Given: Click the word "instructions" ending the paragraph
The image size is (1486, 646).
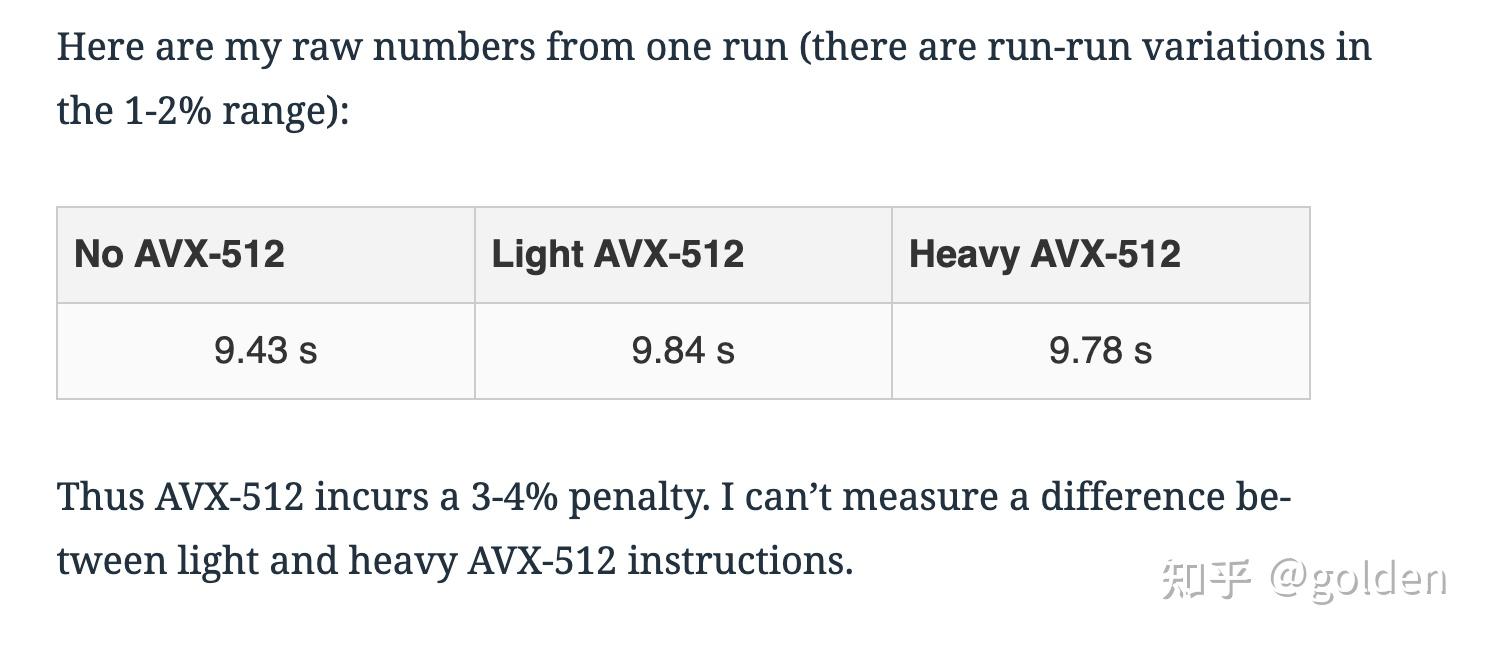Looking at the screenshot, I should coord(739,561).
